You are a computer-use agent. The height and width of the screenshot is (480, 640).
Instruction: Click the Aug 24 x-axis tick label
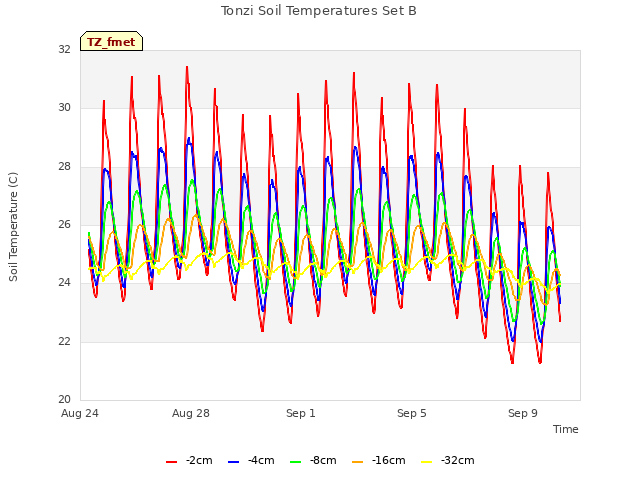tap(80, 413)
